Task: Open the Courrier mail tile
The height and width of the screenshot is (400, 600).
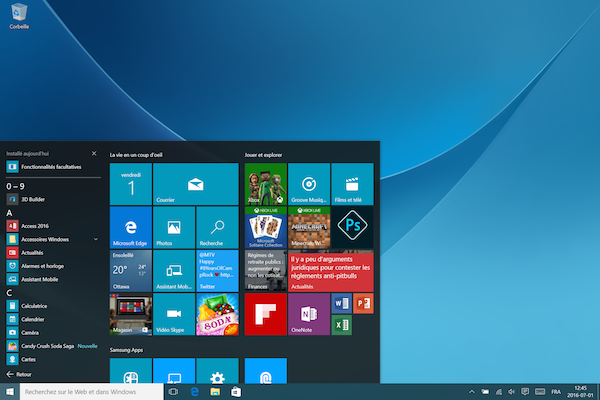Action: 196,184
